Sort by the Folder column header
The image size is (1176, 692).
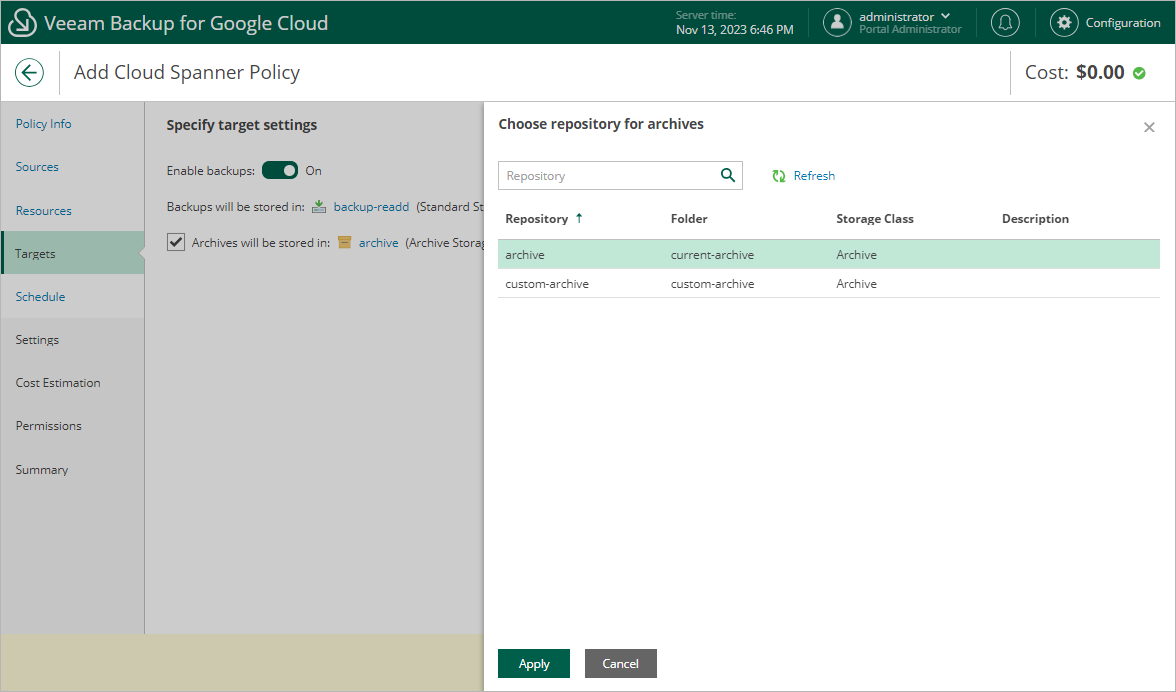689,218
